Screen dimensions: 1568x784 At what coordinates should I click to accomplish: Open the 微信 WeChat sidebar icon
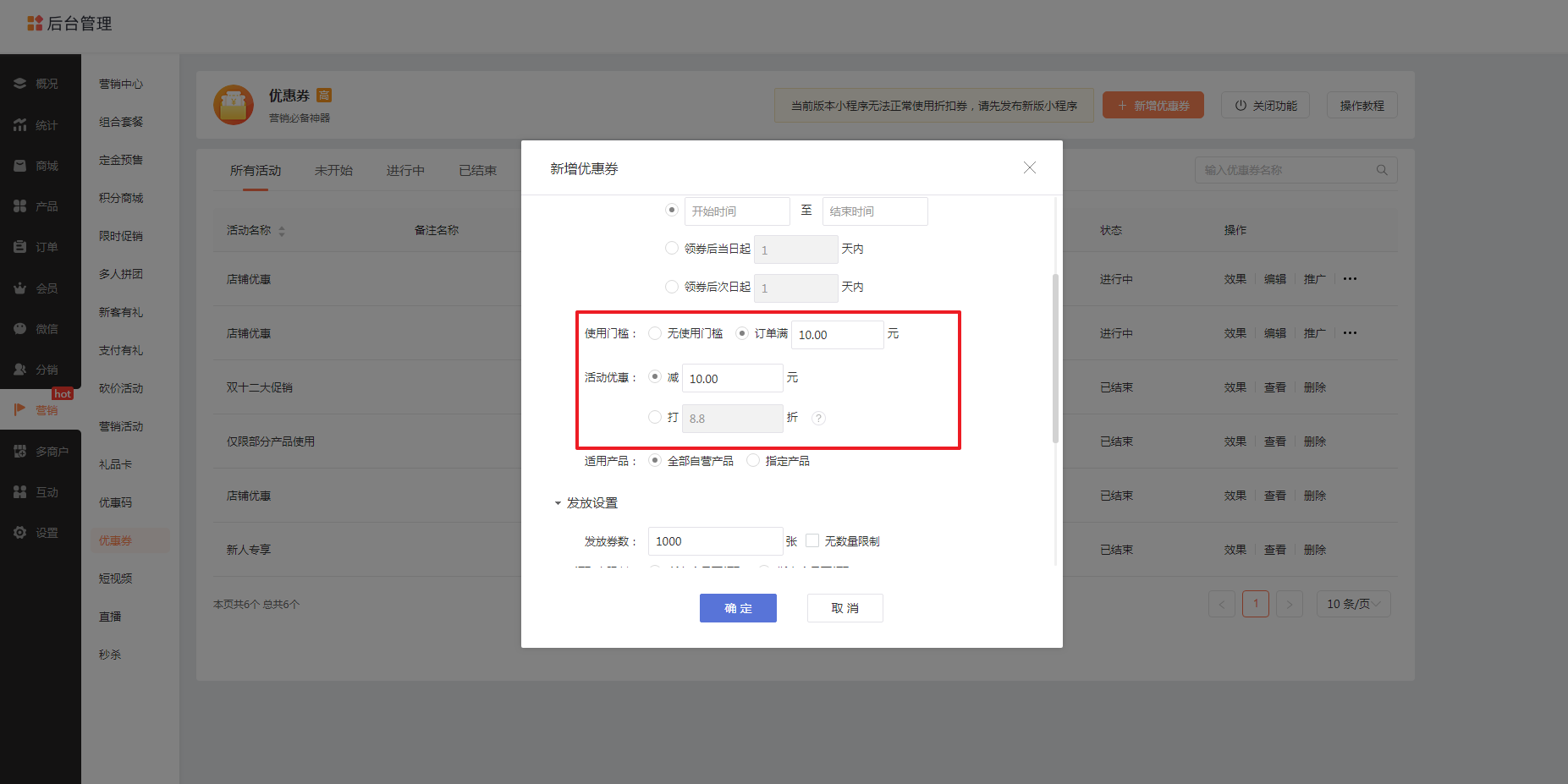19,328
